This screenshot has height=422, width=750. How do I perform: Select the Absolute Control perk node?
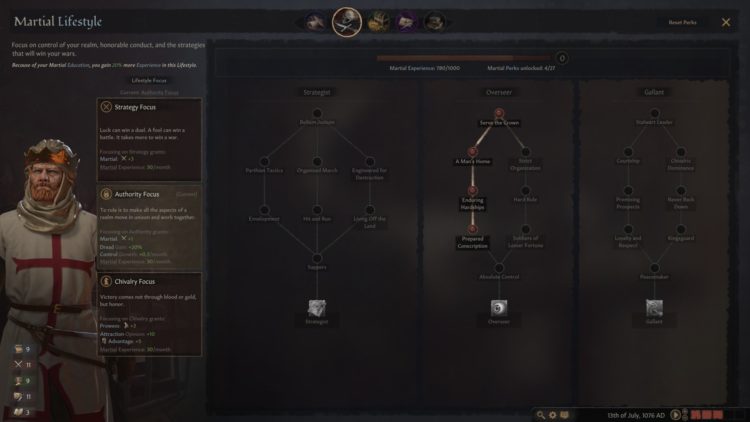[x=499, y=268]
